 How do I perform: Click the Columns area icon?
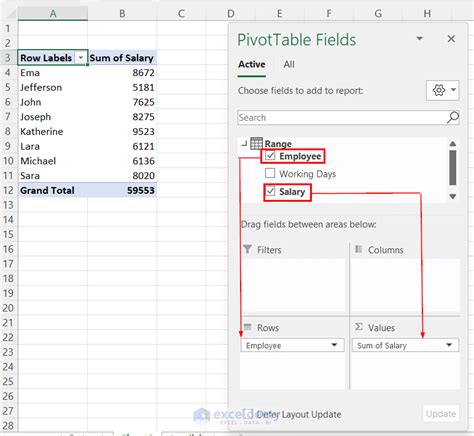point(358,249)
